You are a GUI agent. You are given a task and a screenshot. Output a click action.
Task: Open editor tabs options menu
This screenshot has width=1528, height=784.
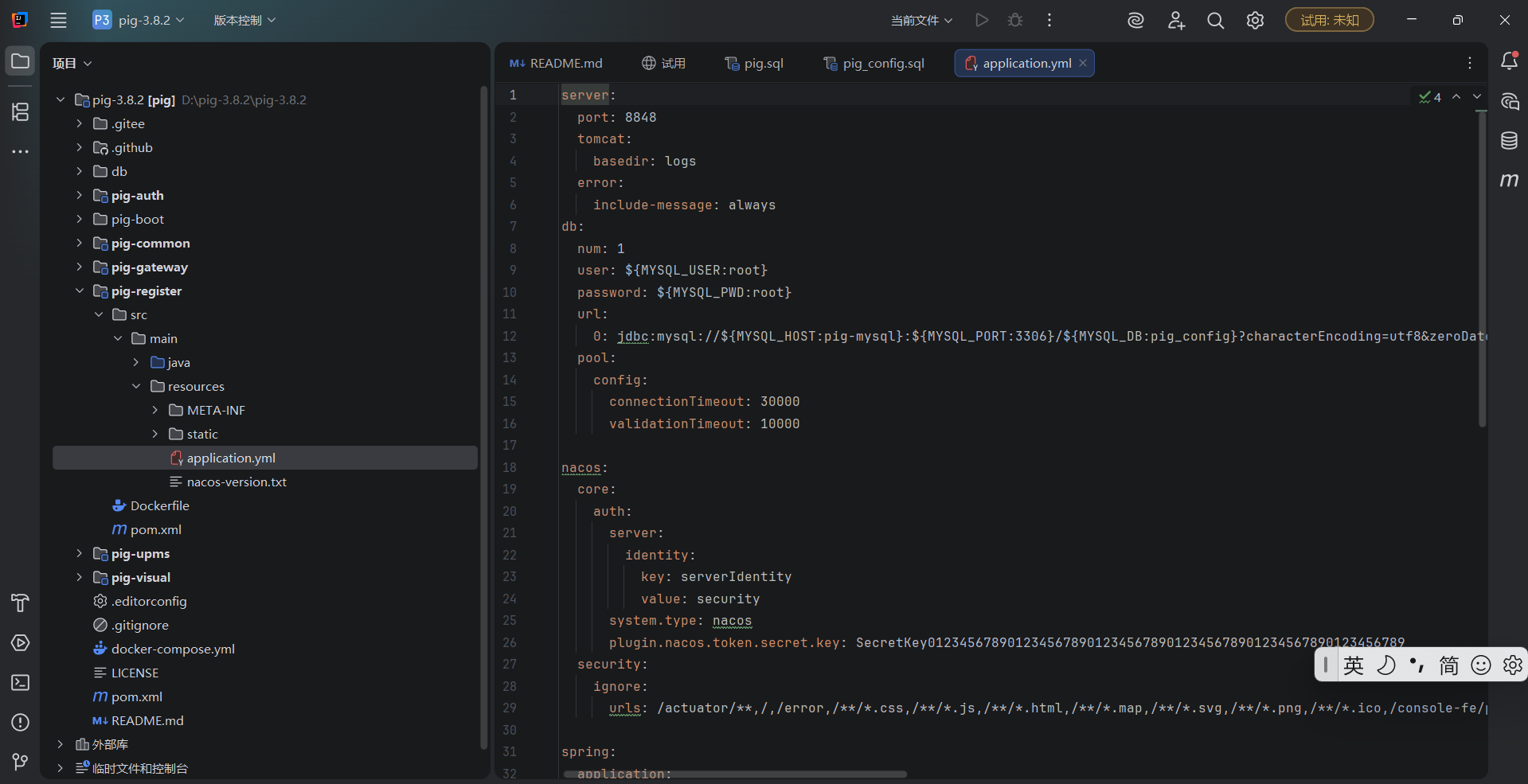[1470, 63]
